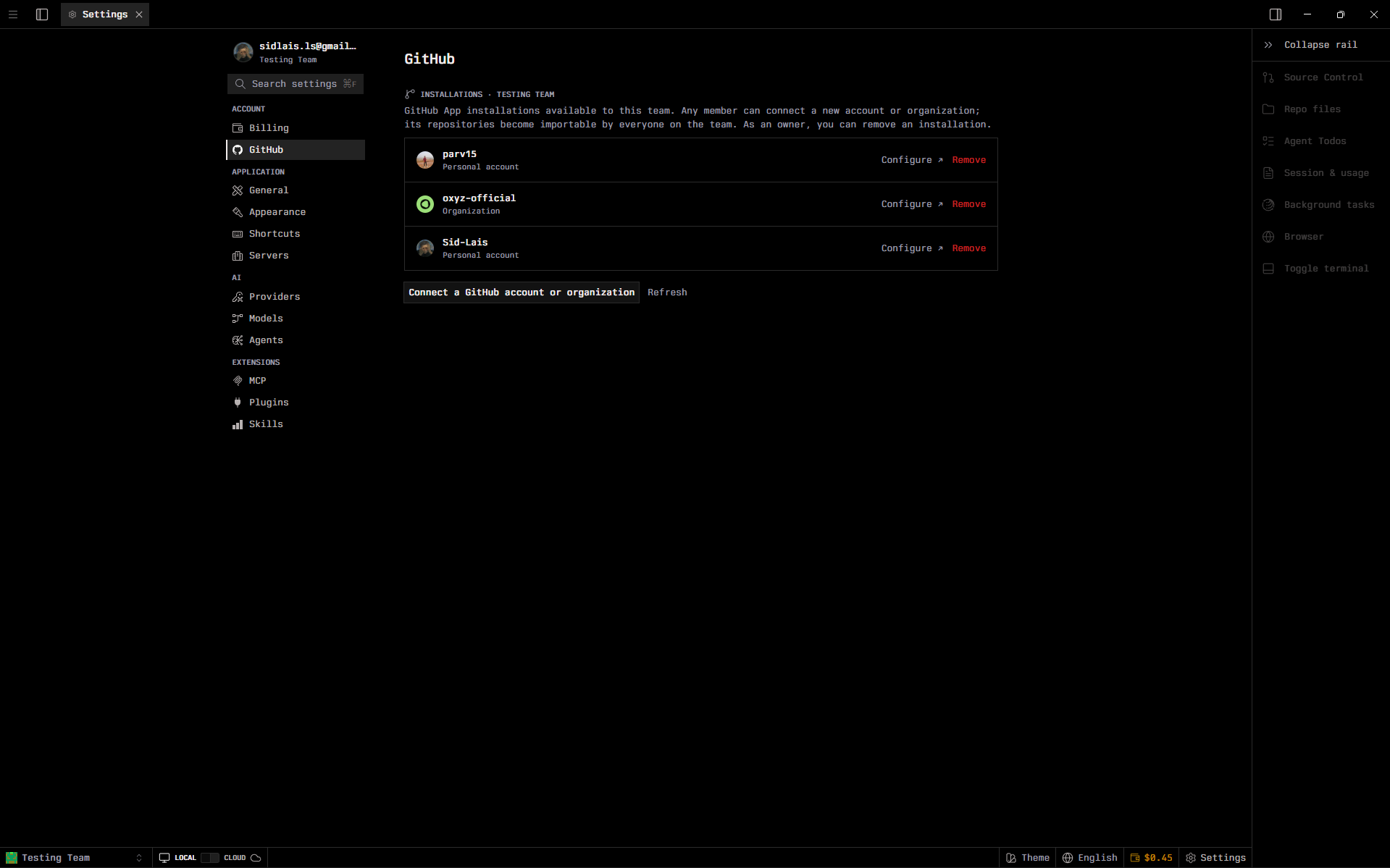Configure the Sid-Lais installation
Image resolution: width=1390 pixels, height=868 pixels.
pos(912,248)
